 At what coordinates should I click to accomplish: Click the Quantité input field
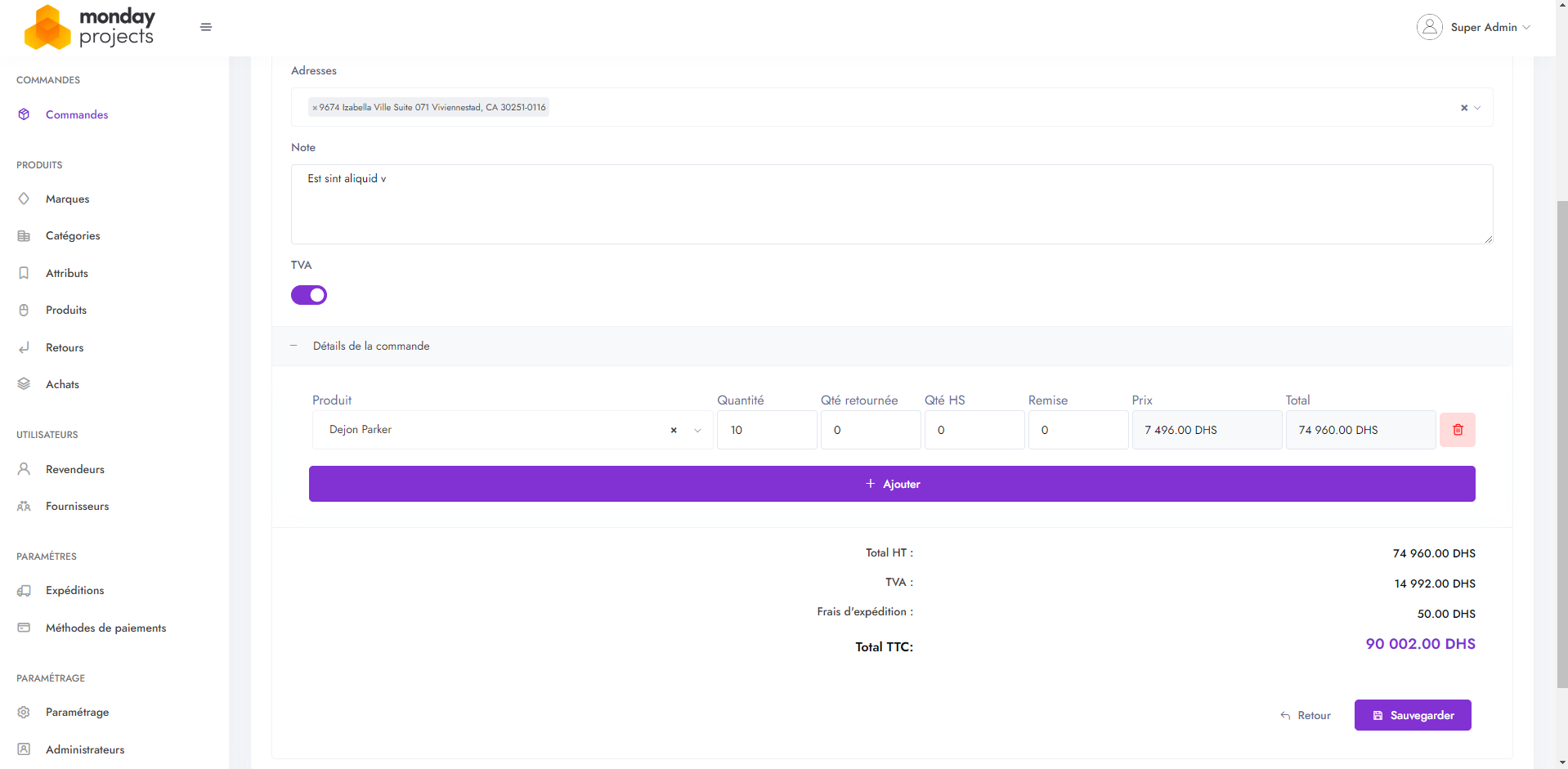(x=766, y=430)
